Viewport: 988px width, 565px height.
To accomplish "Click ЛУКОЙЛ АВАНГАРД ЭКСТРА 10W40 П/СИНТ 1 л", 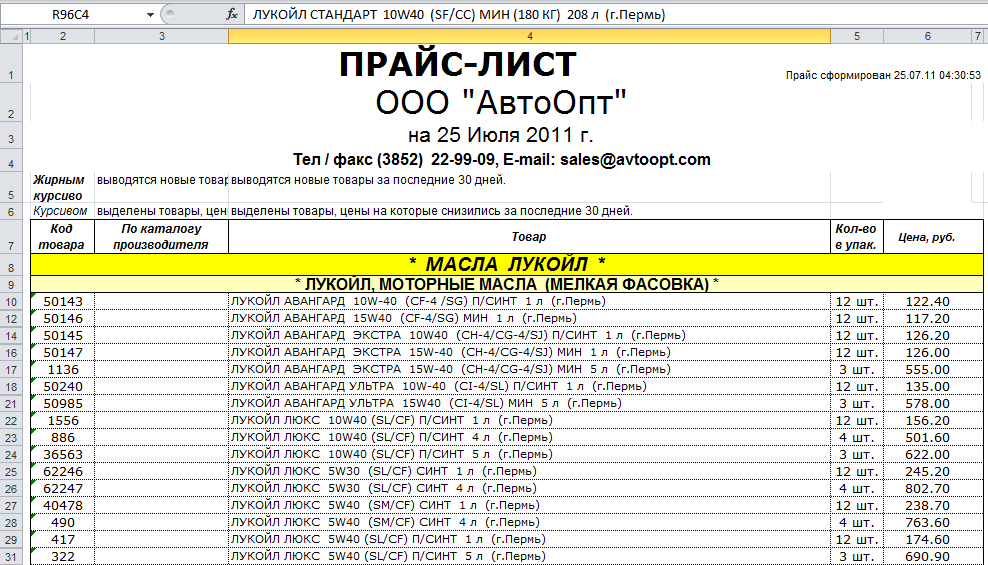I will (457, 336).
